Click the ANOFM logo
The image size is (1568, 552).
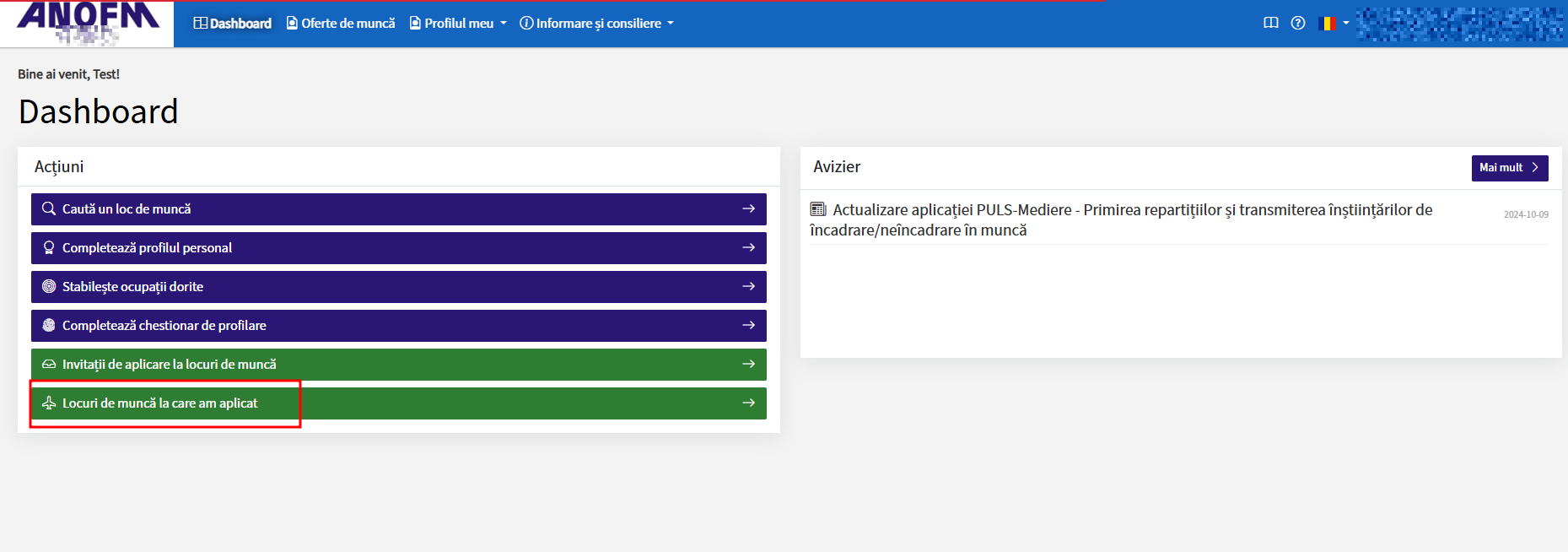[x=88, y=23]
